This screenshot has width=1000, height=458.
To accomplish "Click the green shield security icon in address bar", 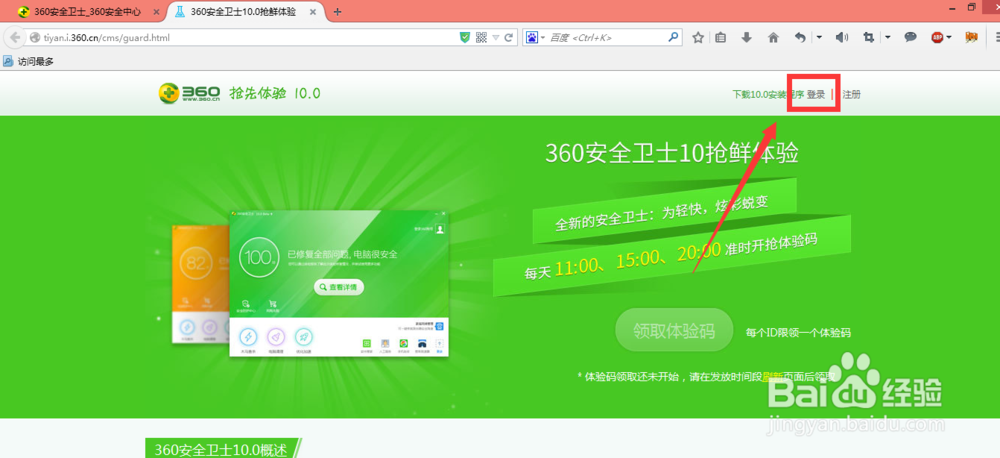I will point(466,38).
